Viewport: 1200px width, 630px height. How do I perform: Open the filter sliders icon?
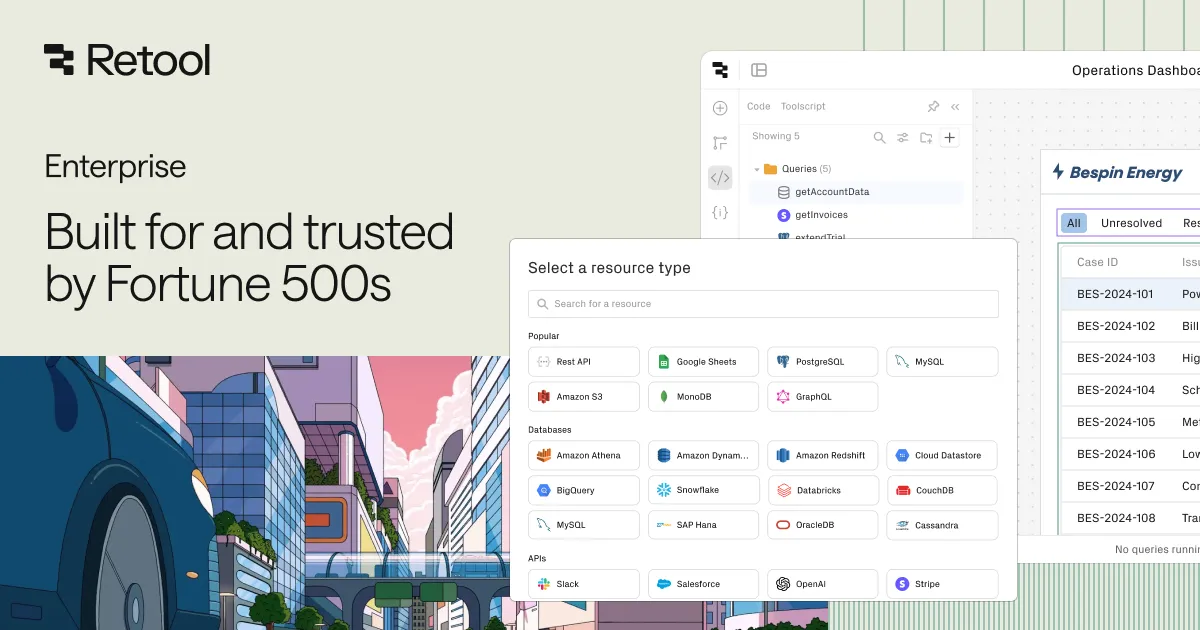tap(903, 138)
